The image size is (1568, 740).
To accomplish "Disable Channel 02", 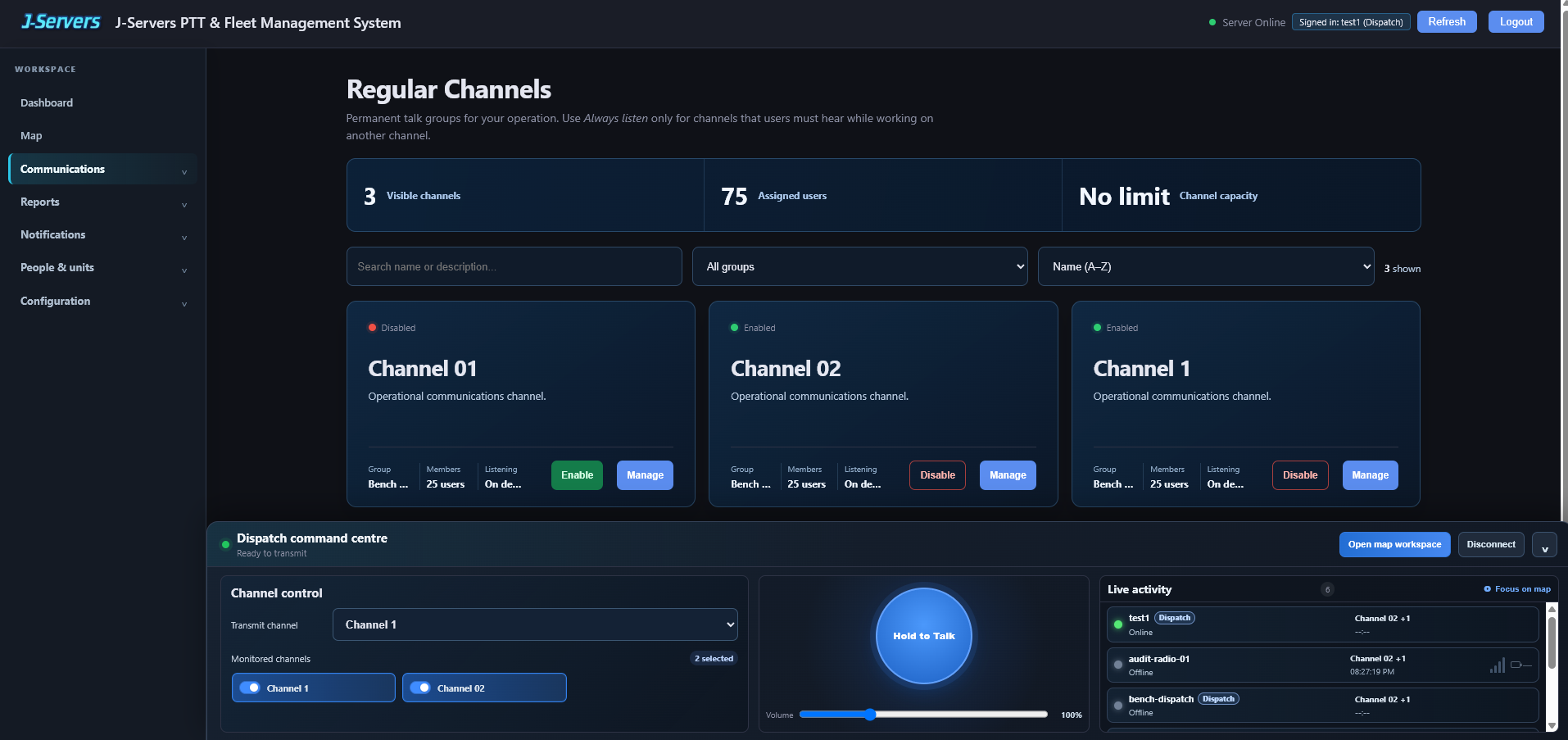I will 937,475.
